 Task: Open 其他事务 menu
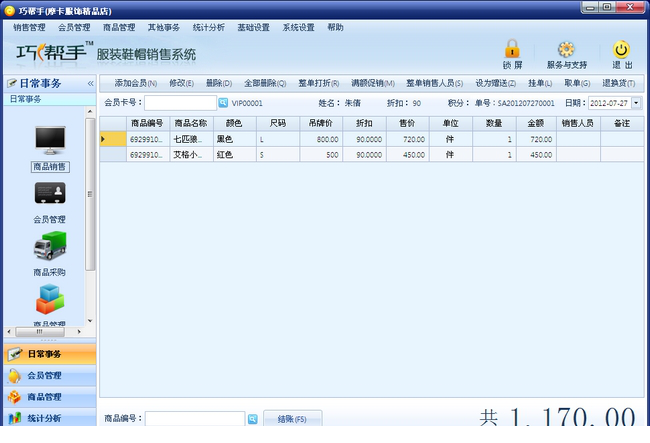coord(164,27)
